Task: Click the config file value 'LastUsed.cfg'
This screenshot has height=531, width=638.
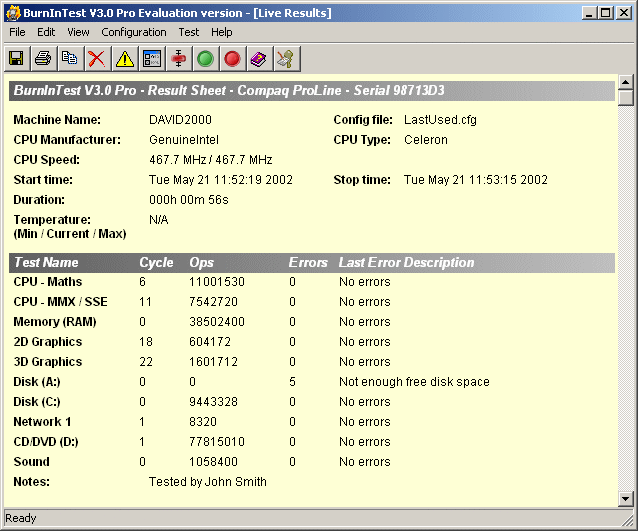Action: click(440, 120)
